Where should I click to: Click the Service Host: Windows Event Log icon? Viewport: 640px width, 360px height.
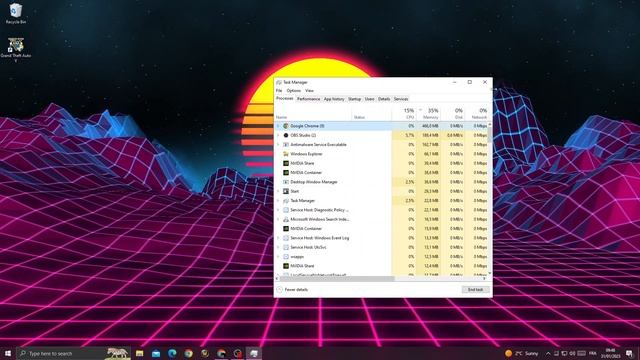pyautogui.click(x=286, y=238)
